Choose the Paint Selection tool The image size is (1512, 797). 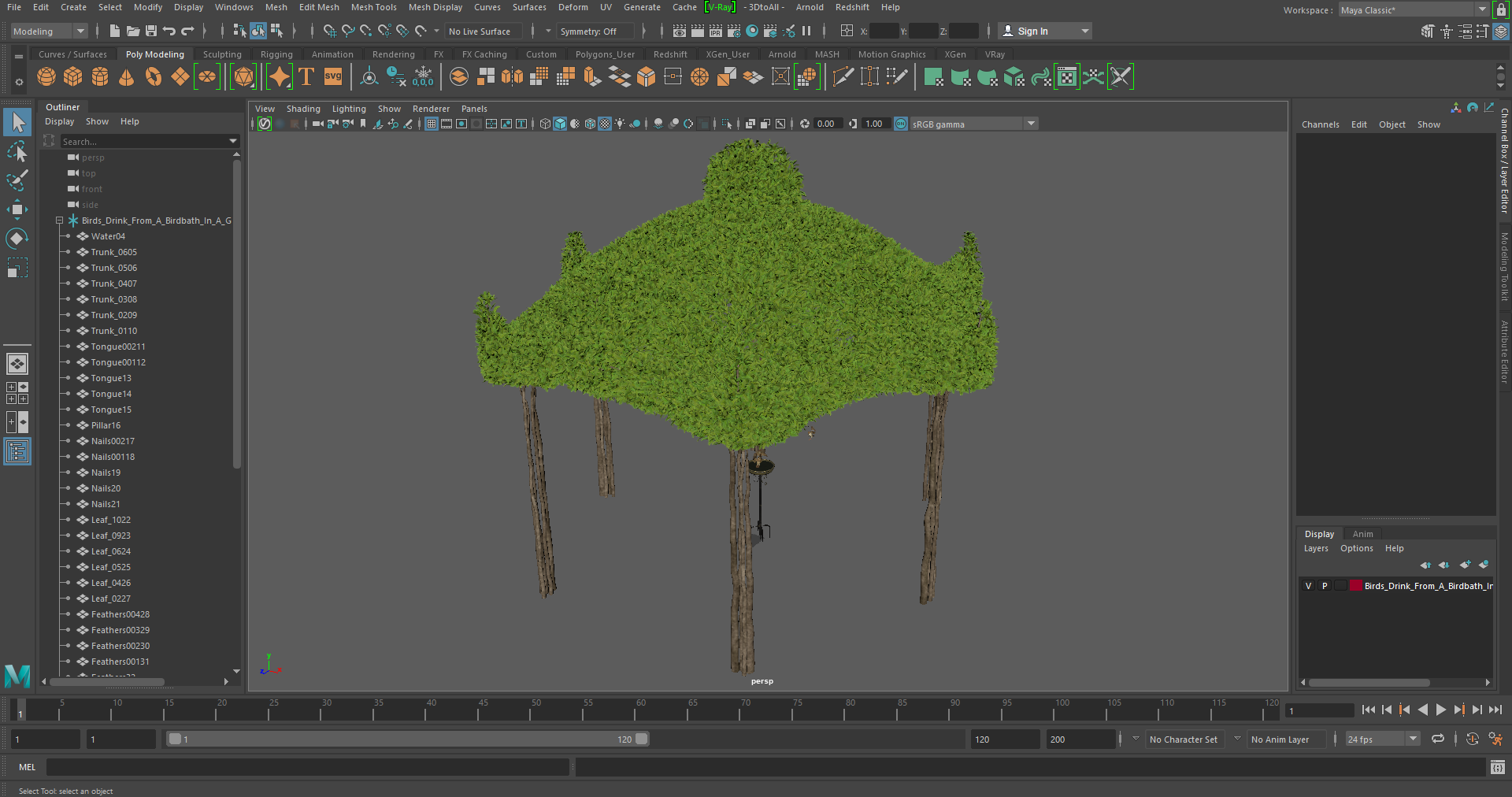17,180
